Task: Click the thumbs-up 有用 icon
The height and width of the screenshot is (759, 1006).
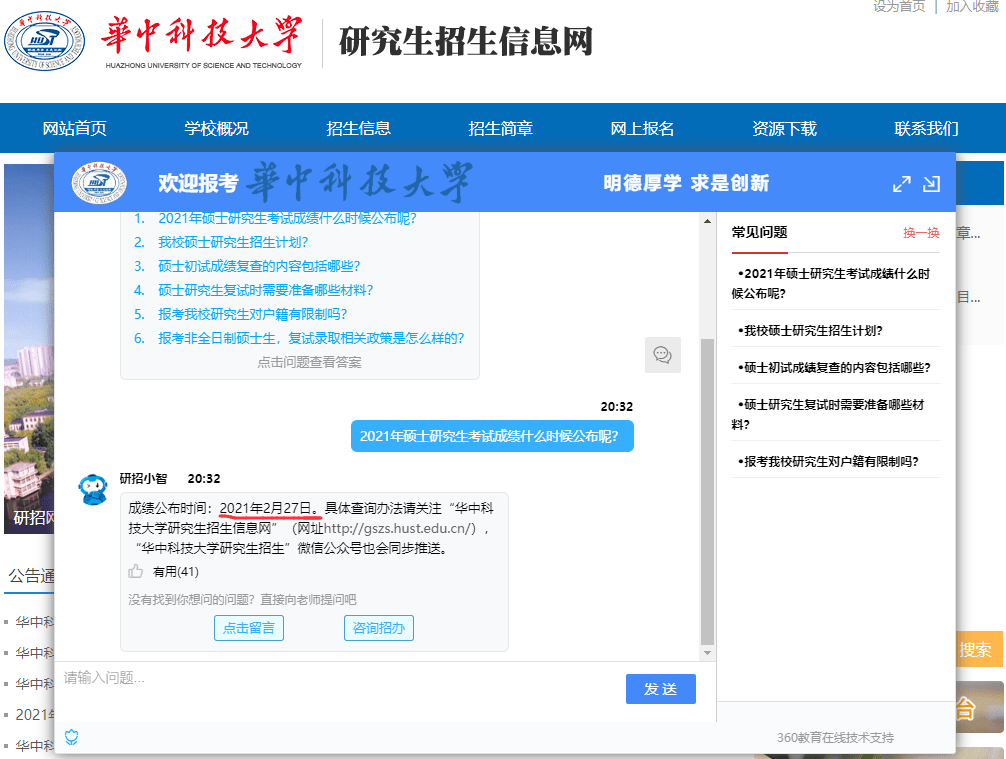Action: coord(135,571)
